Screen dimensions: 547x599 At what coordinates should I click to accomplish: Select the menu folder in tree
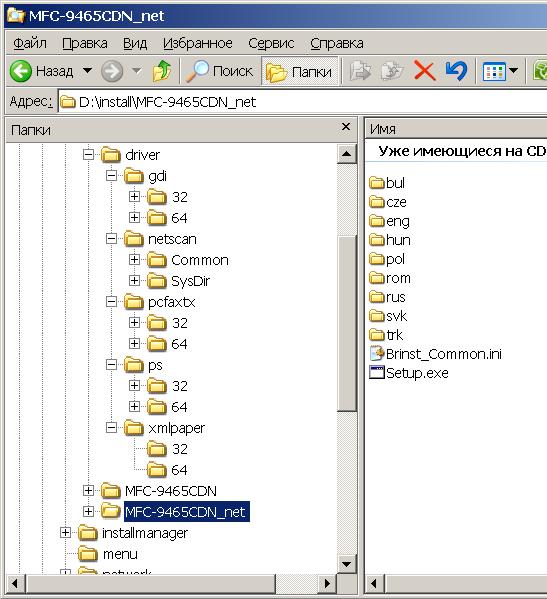pos(120,554)
